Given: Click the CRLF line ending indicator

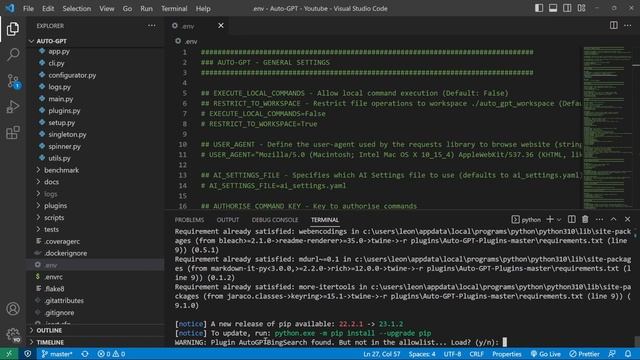Looking at the screenshot, I should (476, 354).
